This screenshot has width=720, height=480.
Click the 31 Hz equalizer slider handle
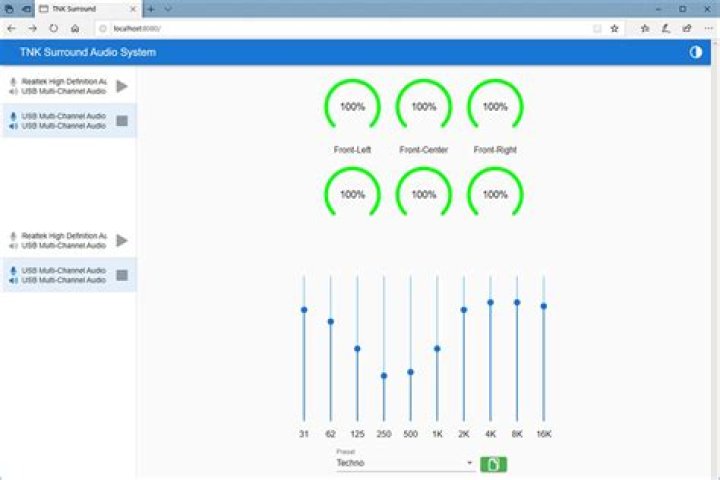(x=304, y=310)
